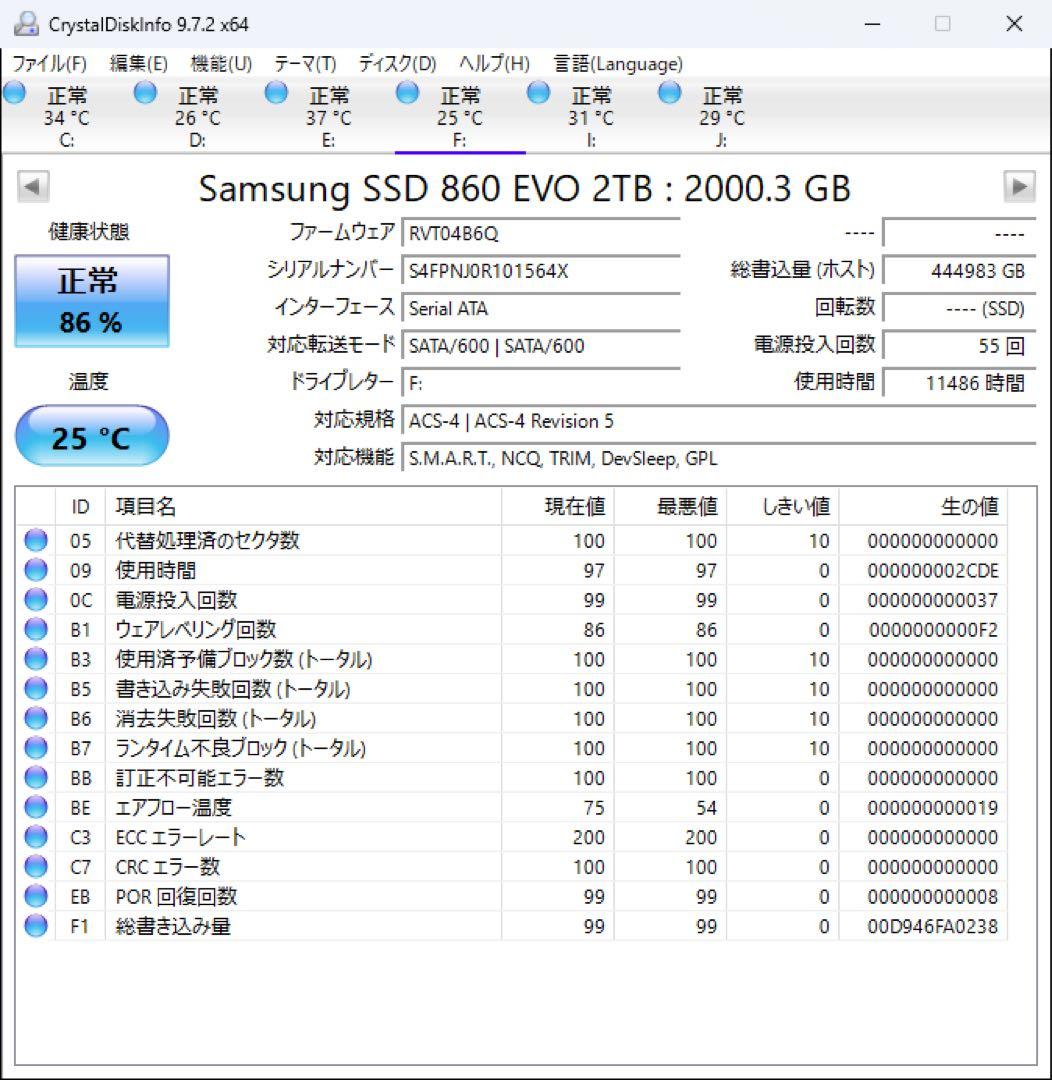Click the indicator next to B1 ウェアレベリング回数
This screenshot has width=1052, height=1080.
35,630
